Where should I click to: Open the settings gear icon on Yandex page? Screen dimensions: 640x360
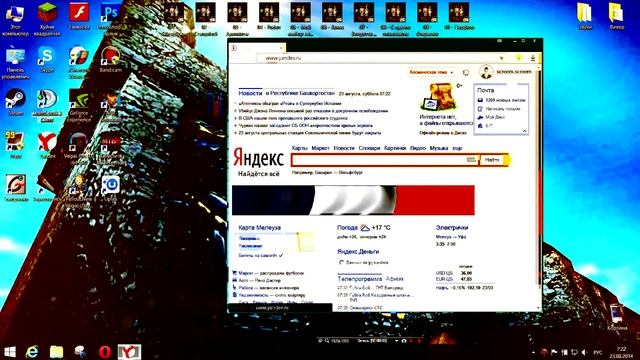pyautogui.click(x=466, y=72)
